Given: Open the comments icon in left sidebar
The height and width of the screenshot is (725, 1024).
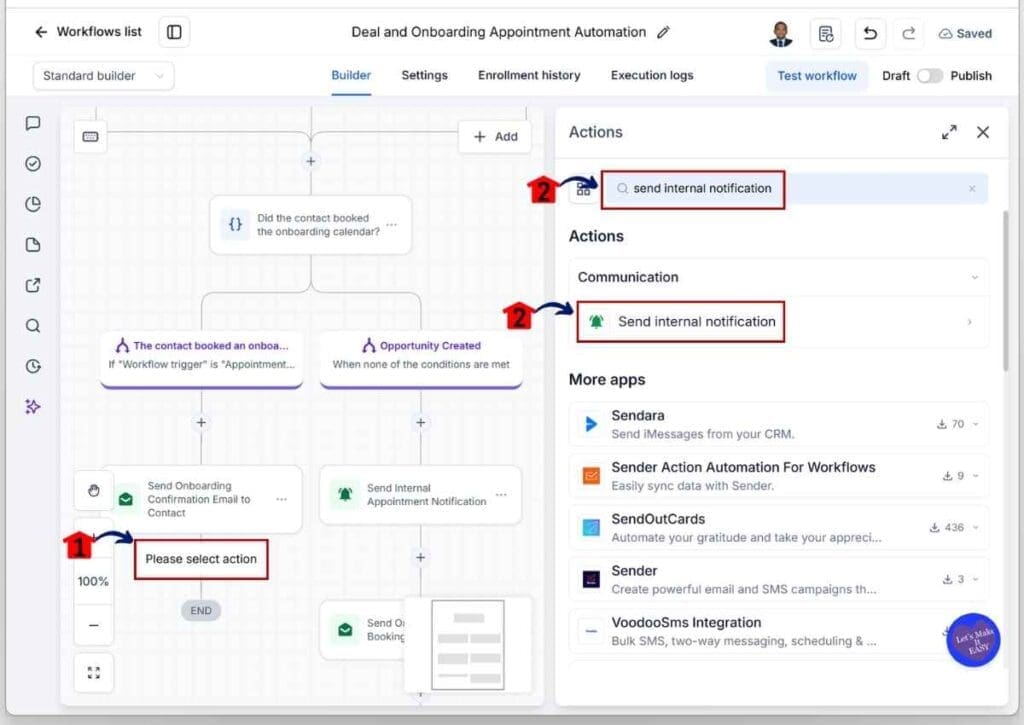Looking at the screenshot, I should coord(33,123).
